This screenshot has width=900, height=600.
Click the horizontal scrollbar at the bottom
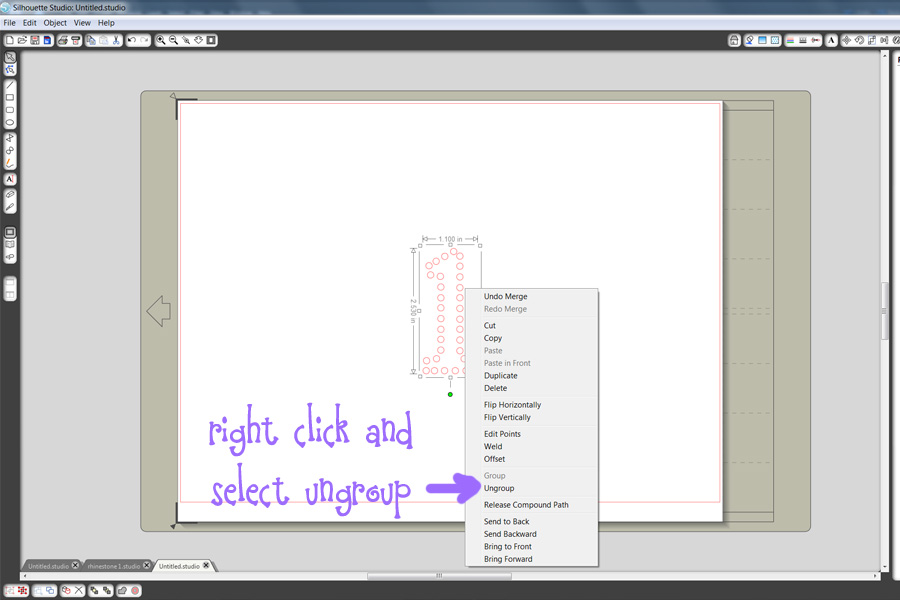click(440, 576)
